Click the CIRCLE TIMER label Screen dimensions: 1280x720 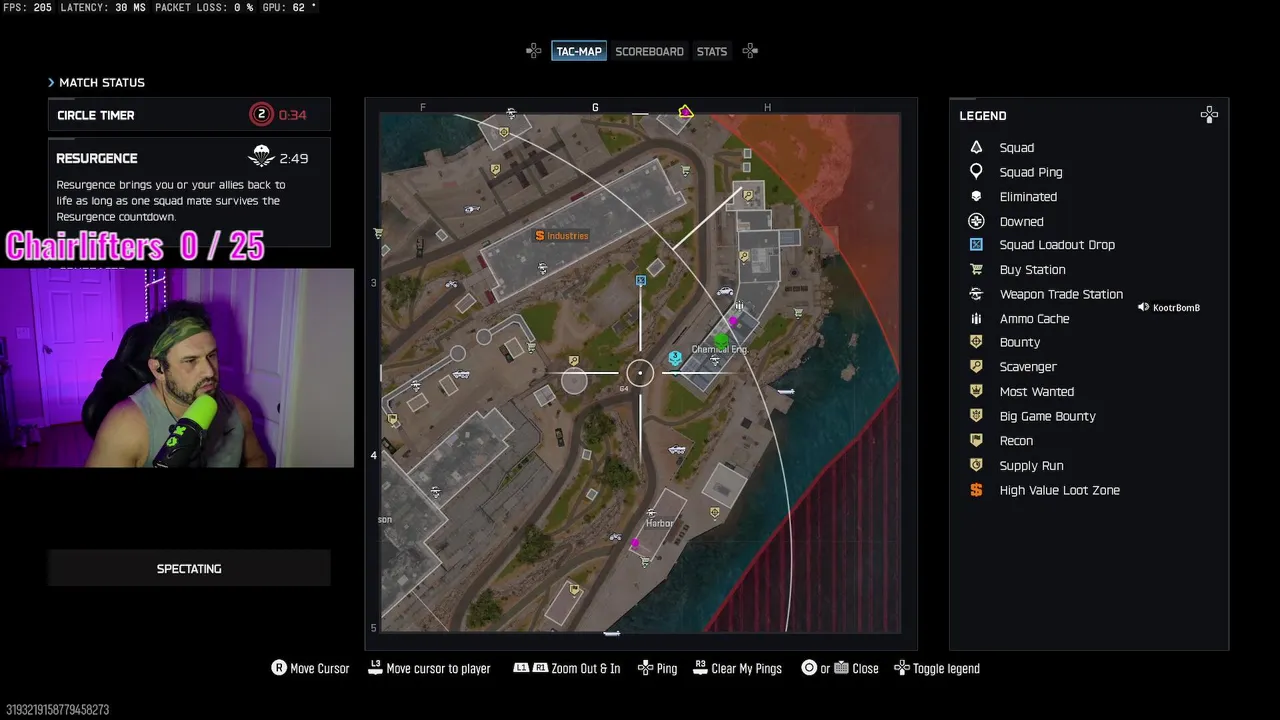coord(96,115)
